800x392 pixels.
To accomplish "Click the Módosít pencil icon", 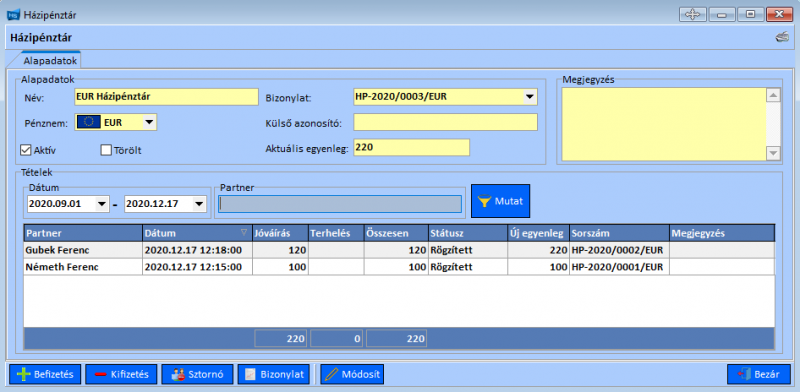I will (331, 374).
